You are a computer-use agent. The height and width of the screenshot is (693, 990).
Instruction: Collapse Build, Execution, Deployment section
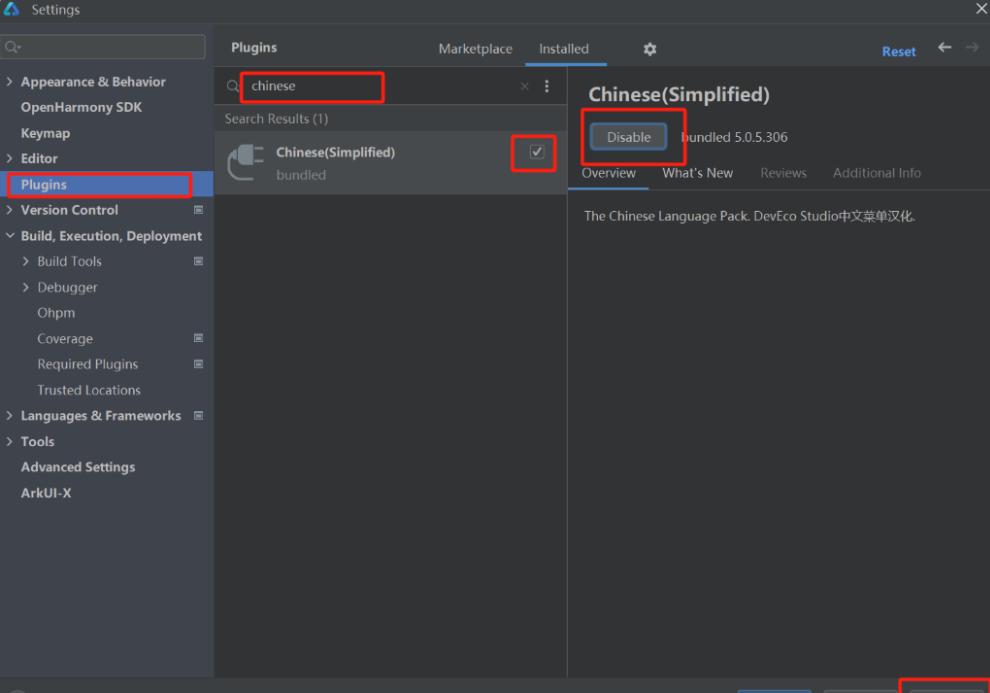tap(9, 235)
